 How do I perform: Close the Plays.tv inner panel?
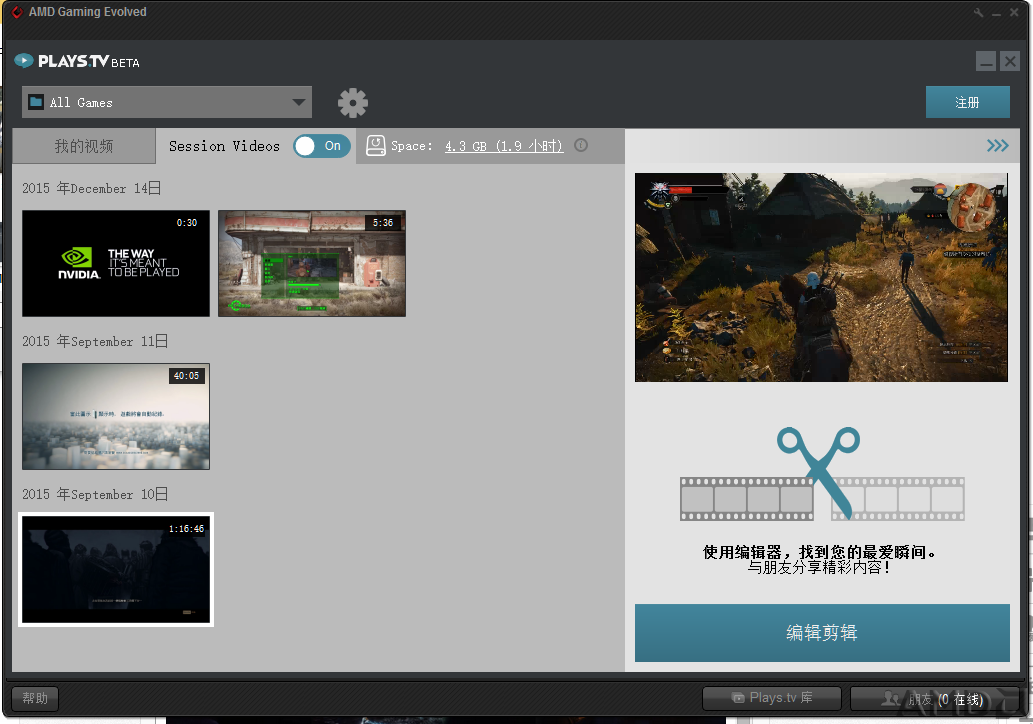coord(1009,61)
